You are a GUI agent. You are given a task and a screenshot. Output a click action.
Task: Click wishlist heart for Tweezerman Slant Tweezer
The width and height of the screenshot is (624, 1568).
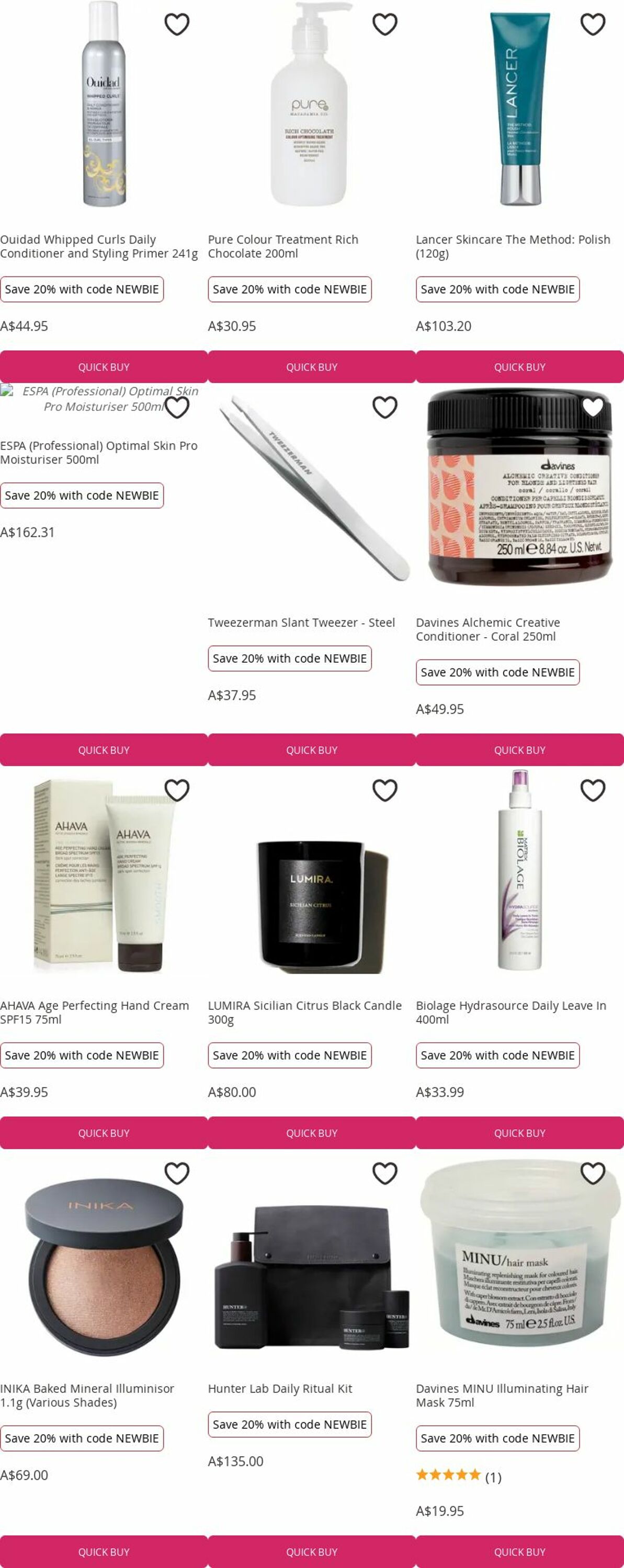coord(384,407)
